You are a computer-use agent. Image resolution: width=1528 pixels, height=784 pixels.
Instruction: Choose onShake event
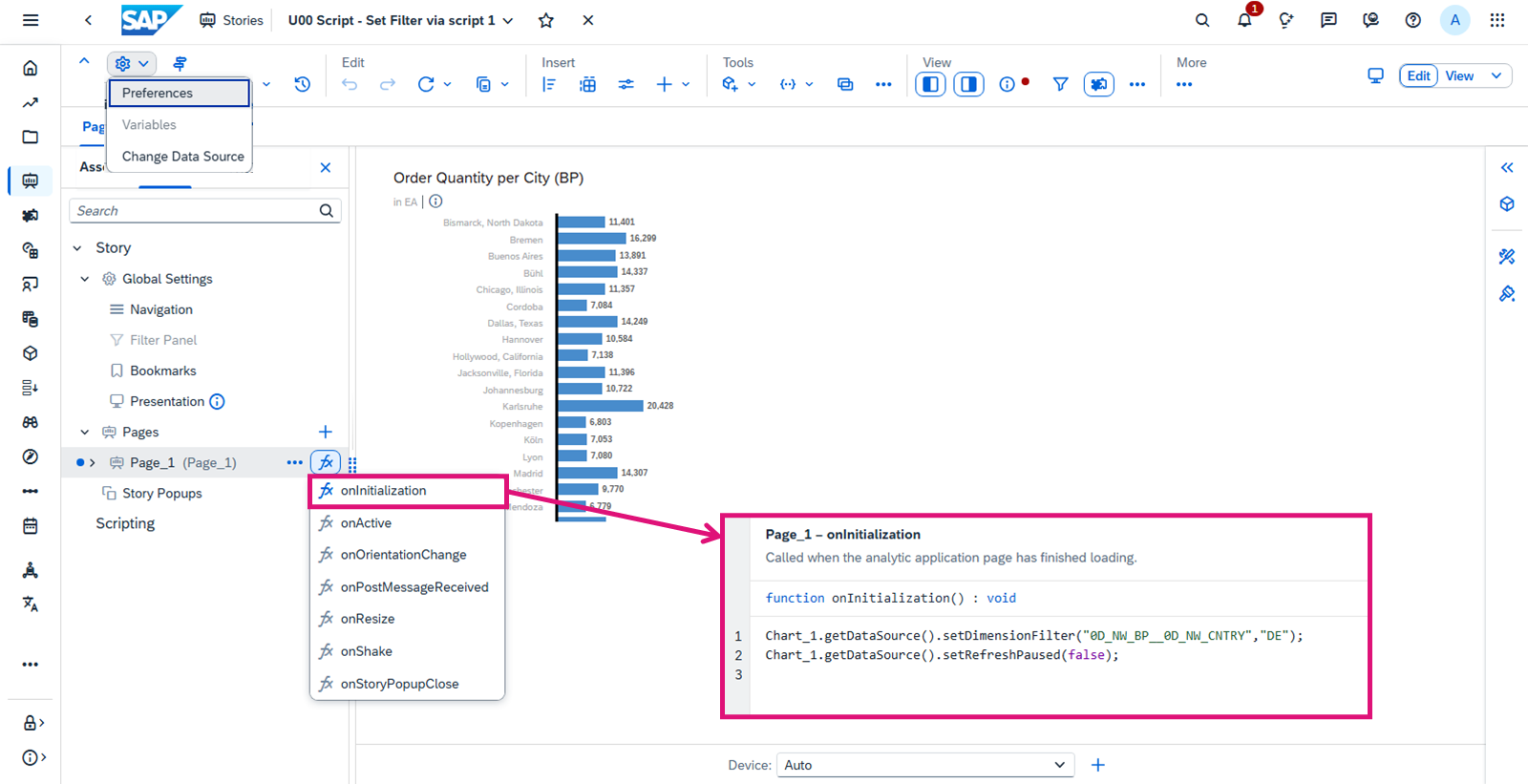pos(407,651)
